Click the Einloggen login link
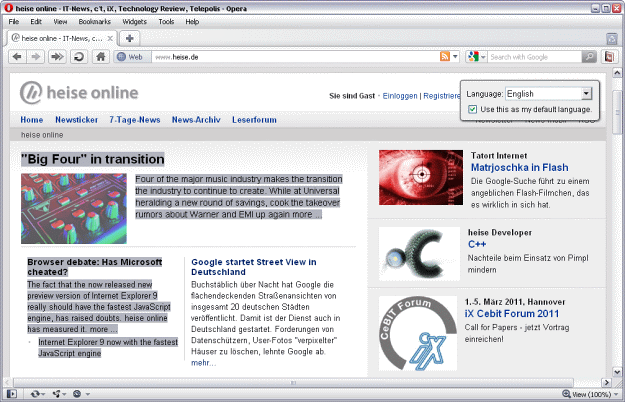The width and height of the screenshot is (625, 402). pos(401,96)
